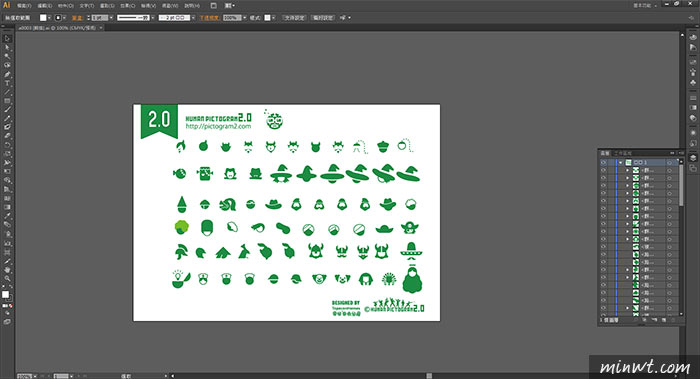Open the 物件(O) Object menu
The height and width of the screenshot is (379, 700).
coord(66,6)
